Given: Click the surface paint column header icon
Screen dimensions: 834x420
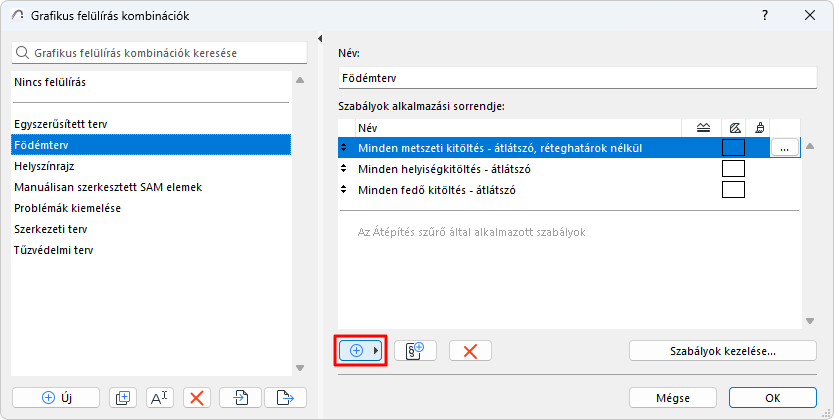Looking at the screenshot, I should click(x=760, y=128).
